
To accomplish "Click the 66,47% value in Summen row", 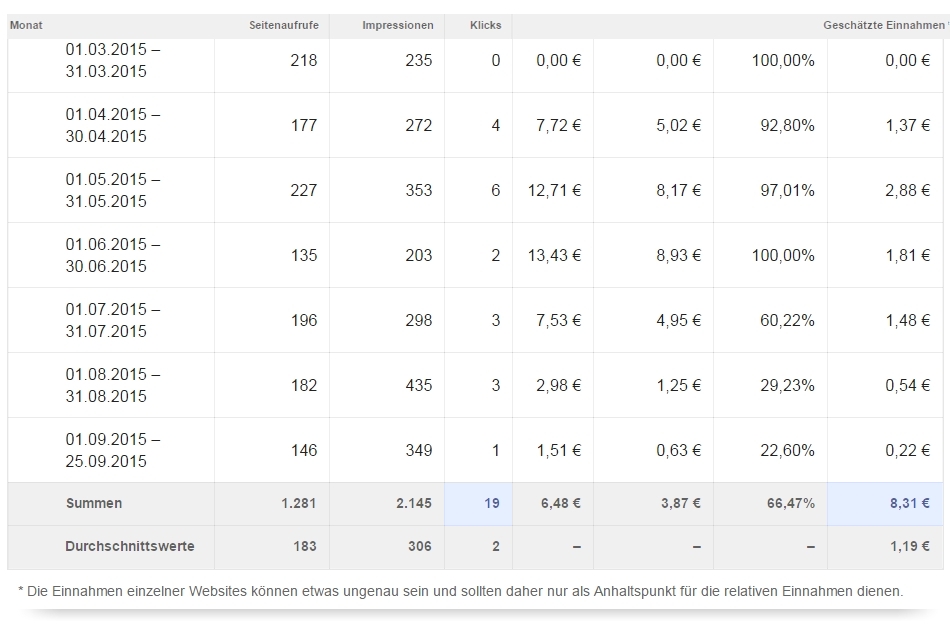I will pyautogui.click(x=790, y=504).
